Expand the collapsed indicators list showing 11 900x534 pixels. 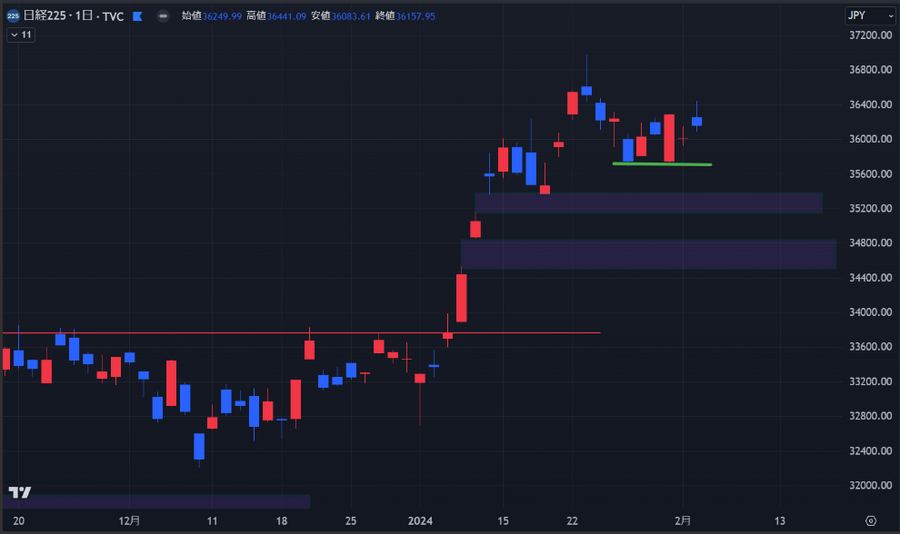[20, 35]
